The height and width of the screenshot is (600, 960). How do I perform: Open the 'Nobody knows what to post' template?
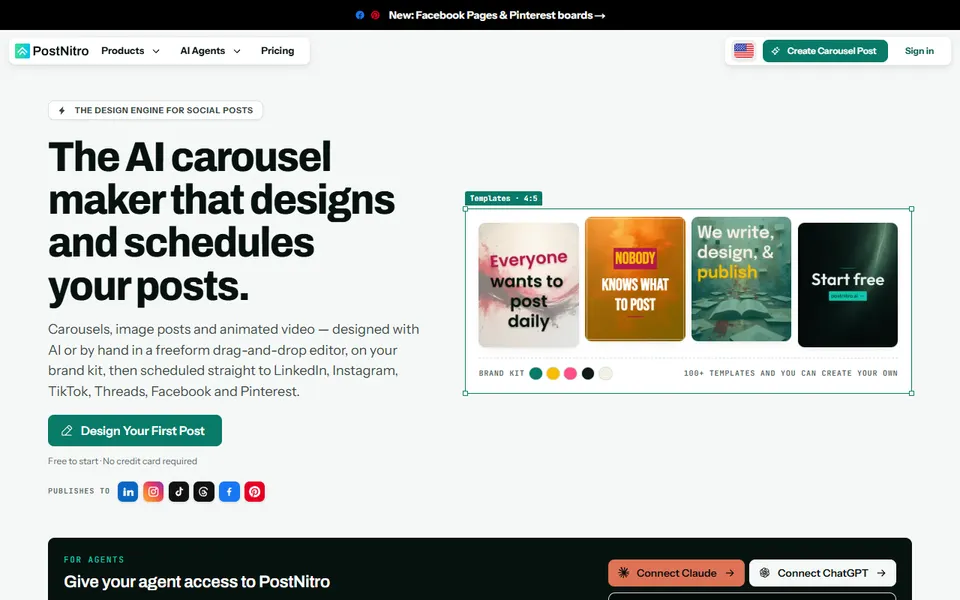(x=635, y=279)
